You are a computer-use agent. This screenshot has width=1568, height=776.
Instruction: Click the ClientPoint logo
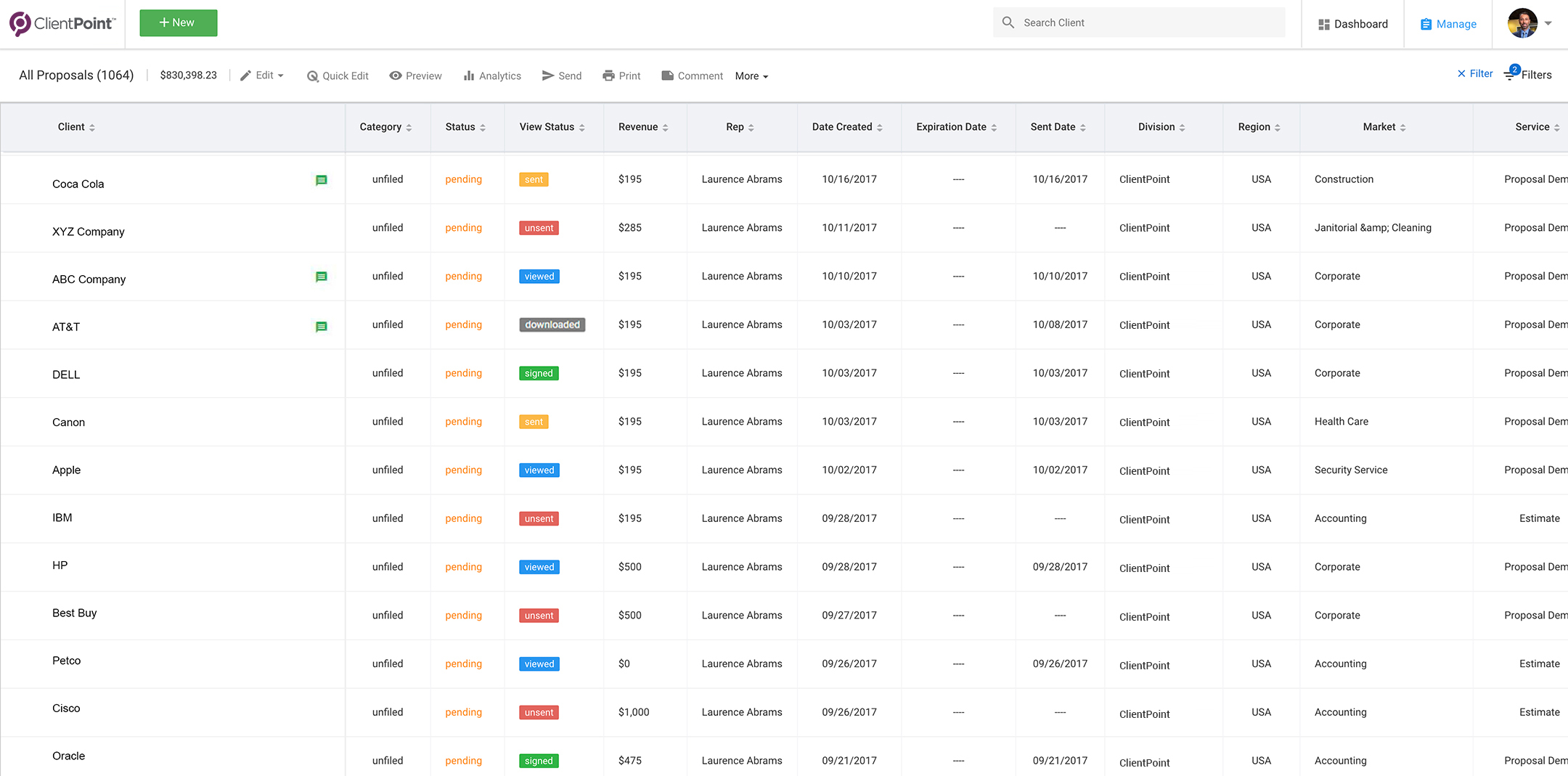tap(62, 23)
